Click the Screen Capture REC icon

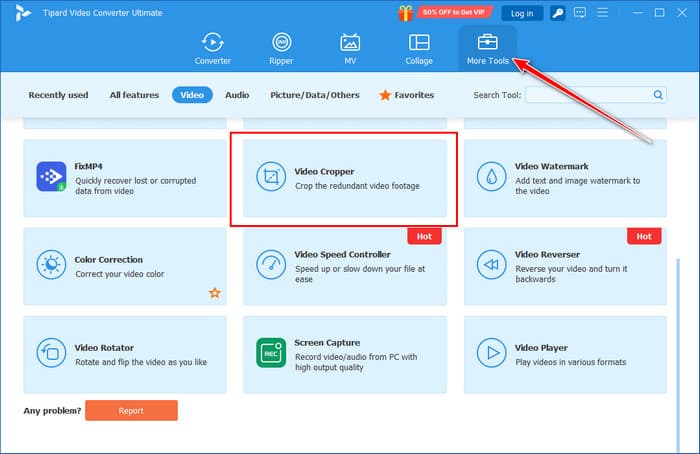270,352
